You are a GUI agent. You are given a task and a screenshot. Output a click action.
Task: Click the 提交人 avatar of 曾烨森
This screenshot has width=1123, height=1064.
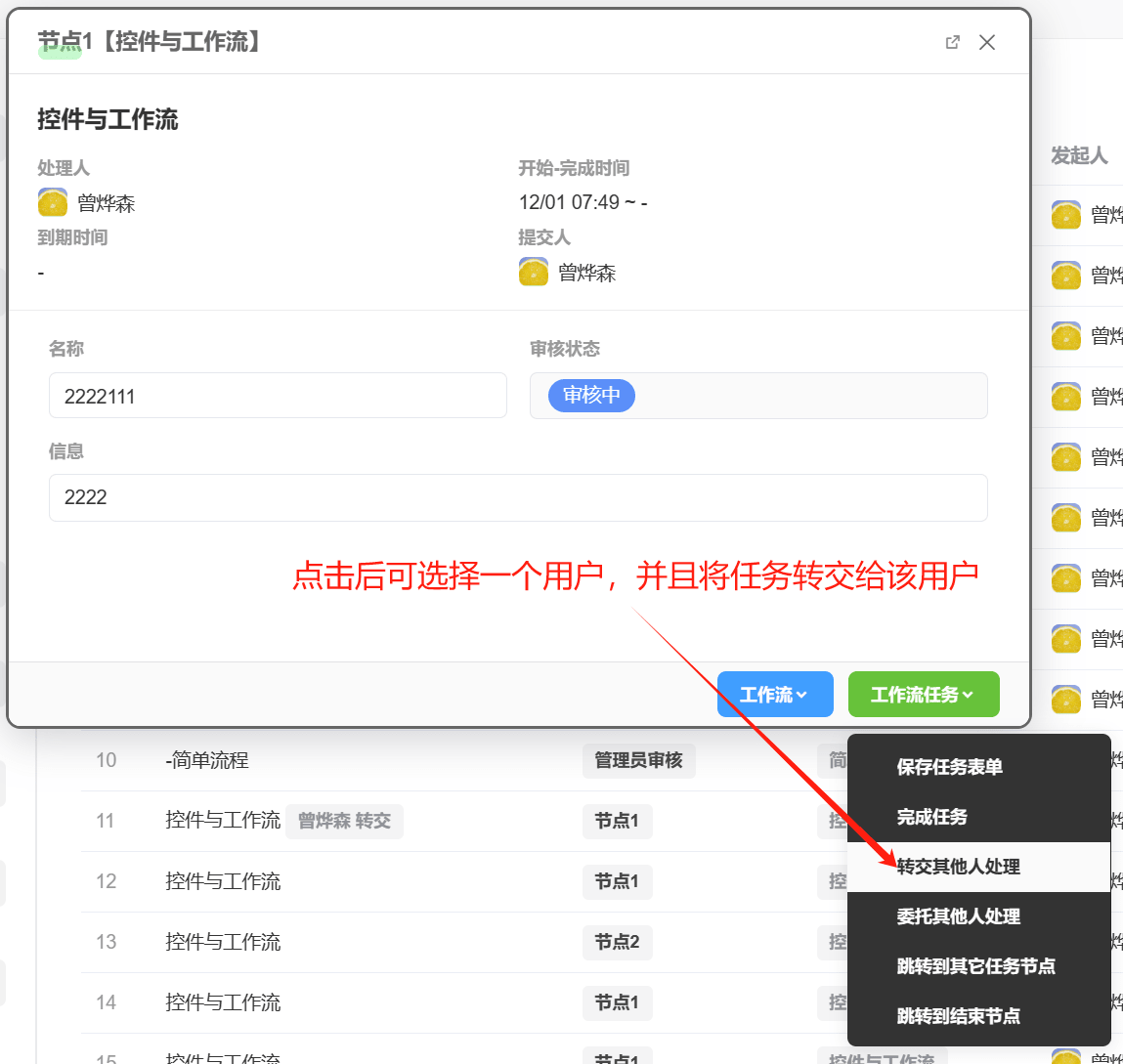534,273
